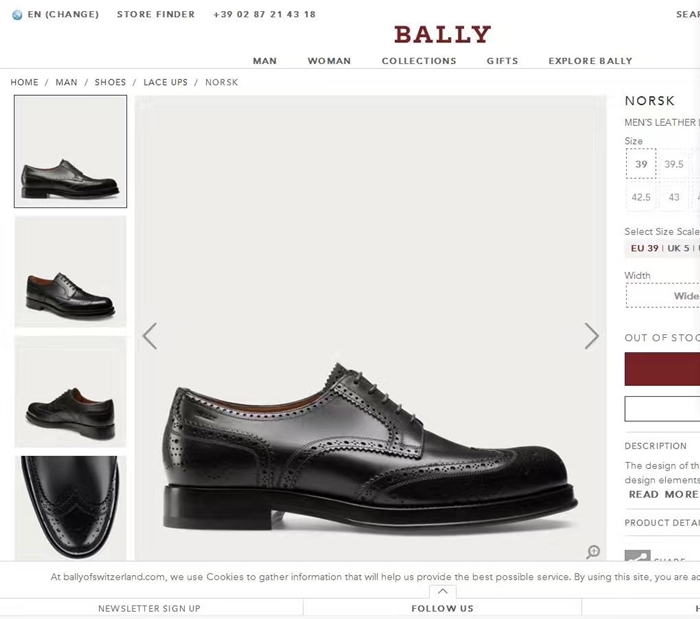Click the dark red out-of-stock button
Image resolution: width=700 pixels, height=619 pixels.
point(662,368)
